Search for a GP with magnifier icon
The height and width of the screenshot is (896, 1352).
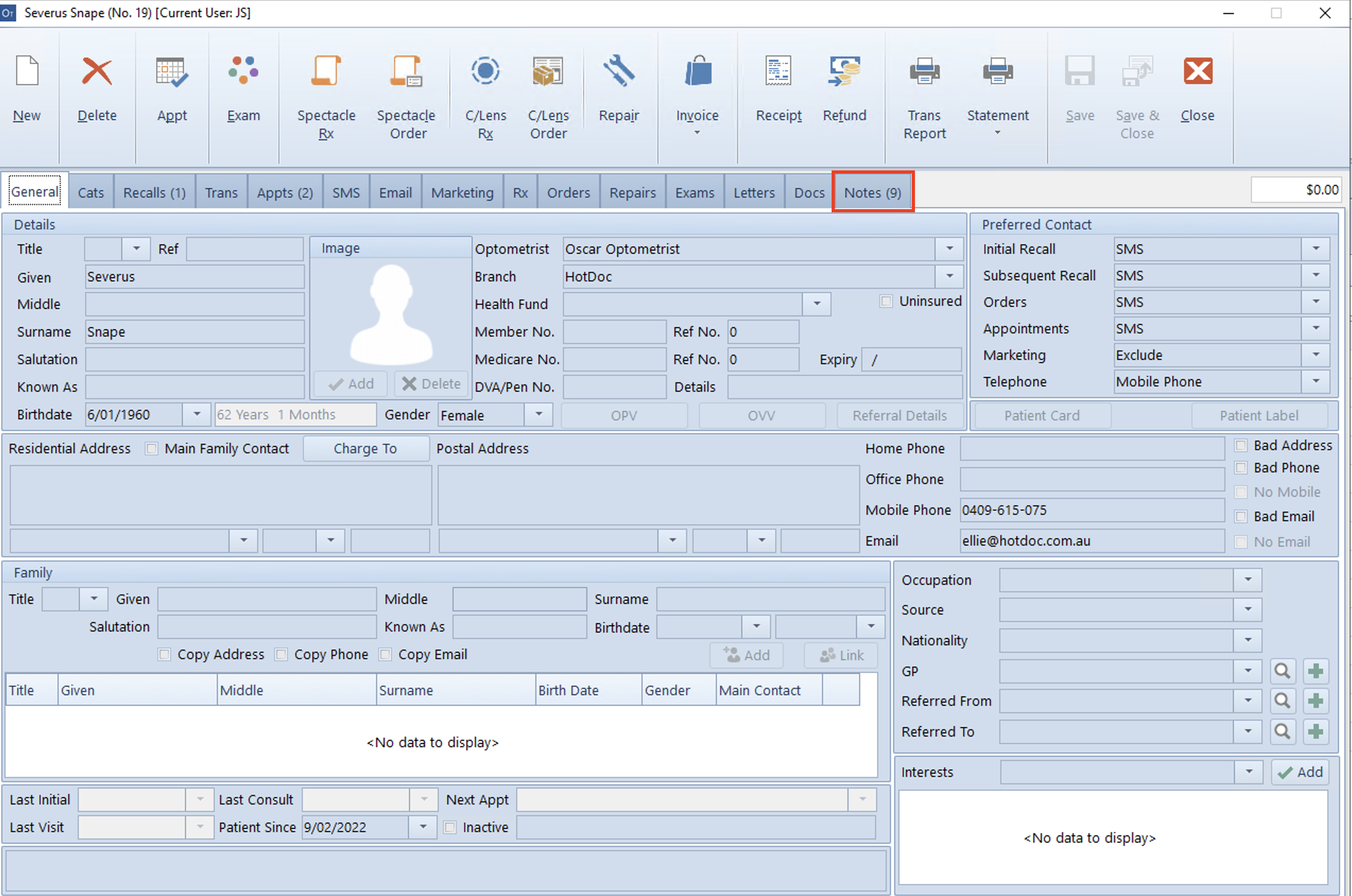(1282, 671)
